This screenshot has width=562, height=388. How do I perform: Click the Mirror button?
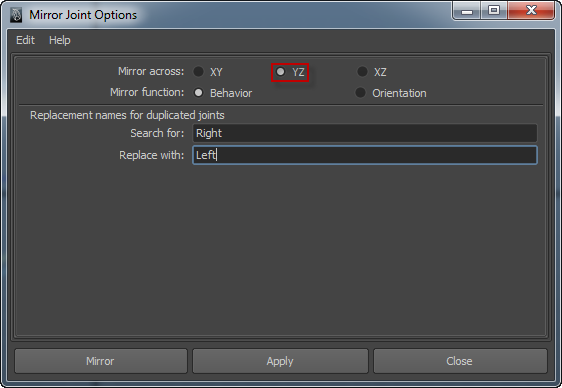pyautogui.click(x=101, y=361)
